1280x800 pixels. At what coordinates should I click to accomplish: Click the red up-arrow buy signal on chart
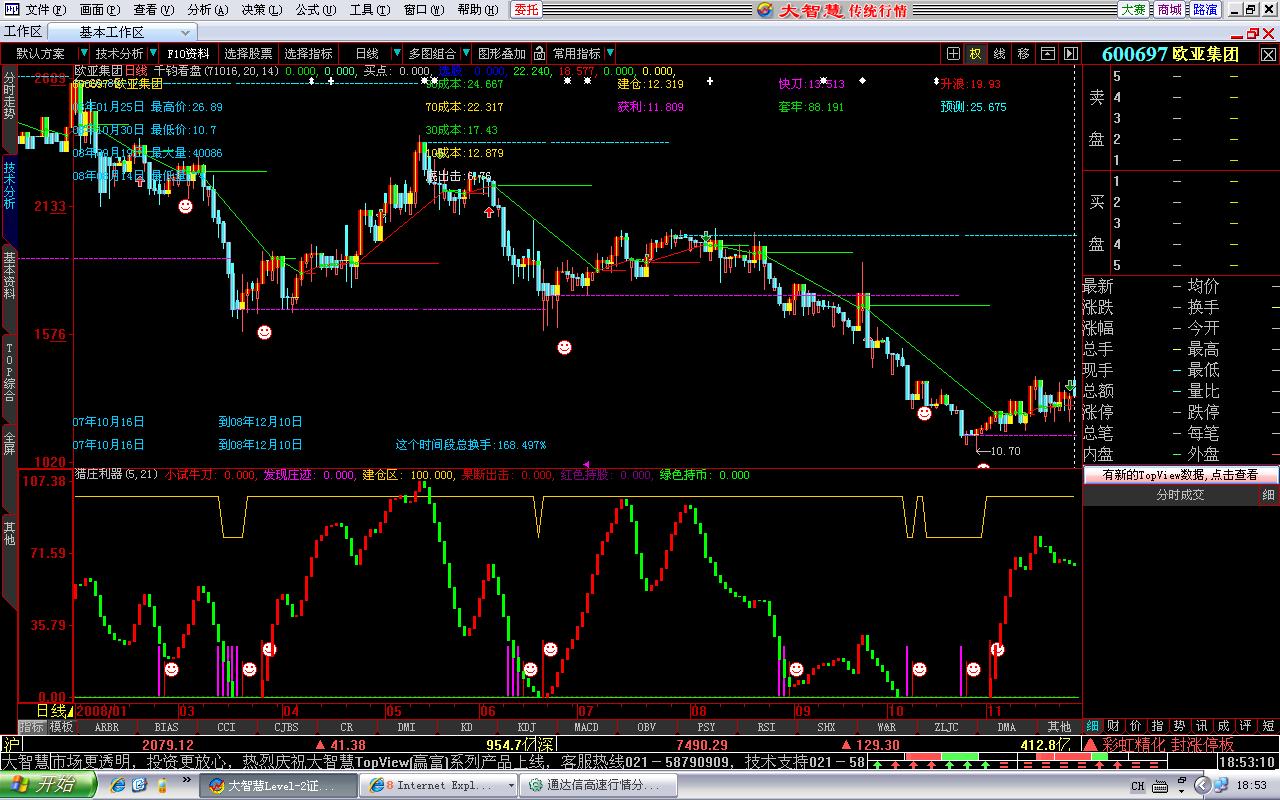(489, 212)
